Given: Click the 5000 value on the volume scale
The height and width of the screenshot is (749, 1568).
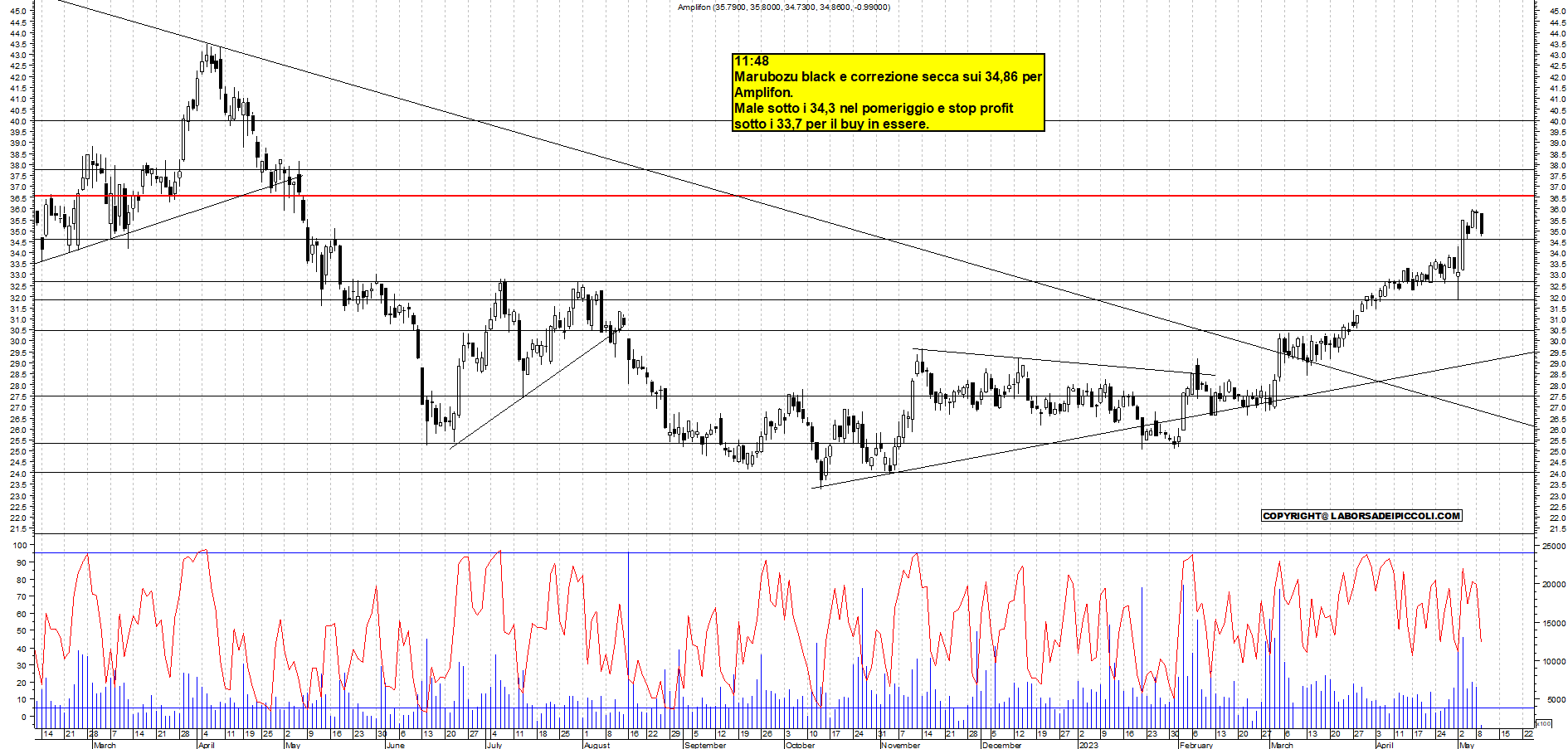Looking at the screenshot, I should (1556, 700).
